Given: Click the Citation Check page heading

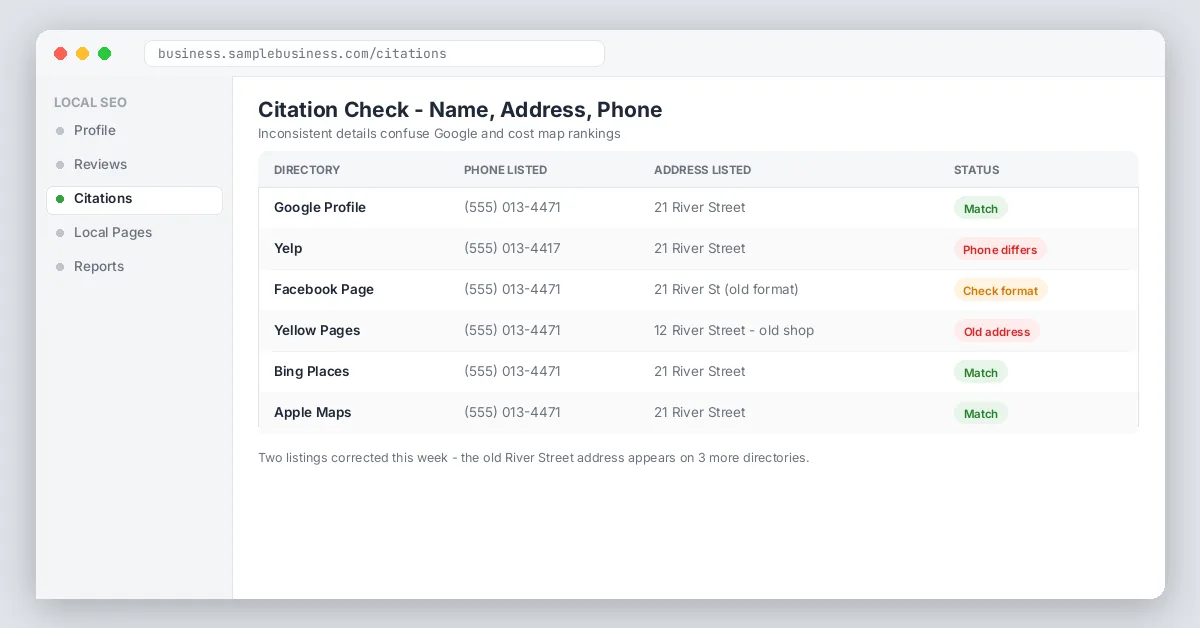Looking at the screenshot, I should pyautogui.click(x=460, y=110).
